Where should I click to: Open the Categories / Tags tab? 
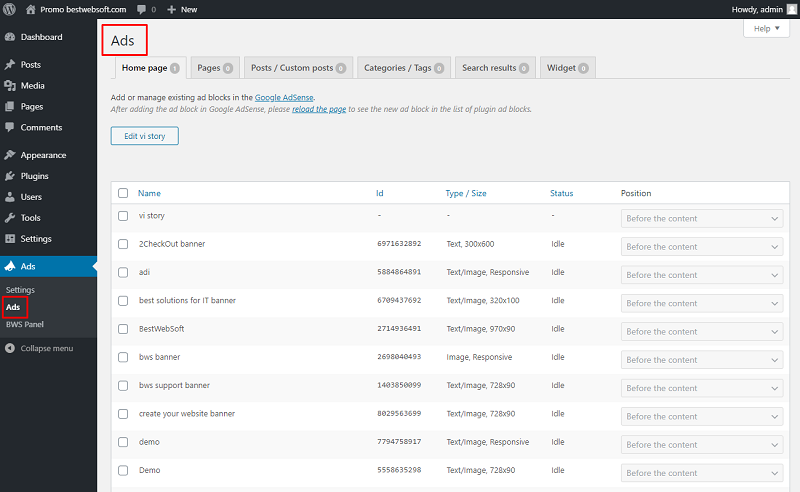(x=404, y=68)
